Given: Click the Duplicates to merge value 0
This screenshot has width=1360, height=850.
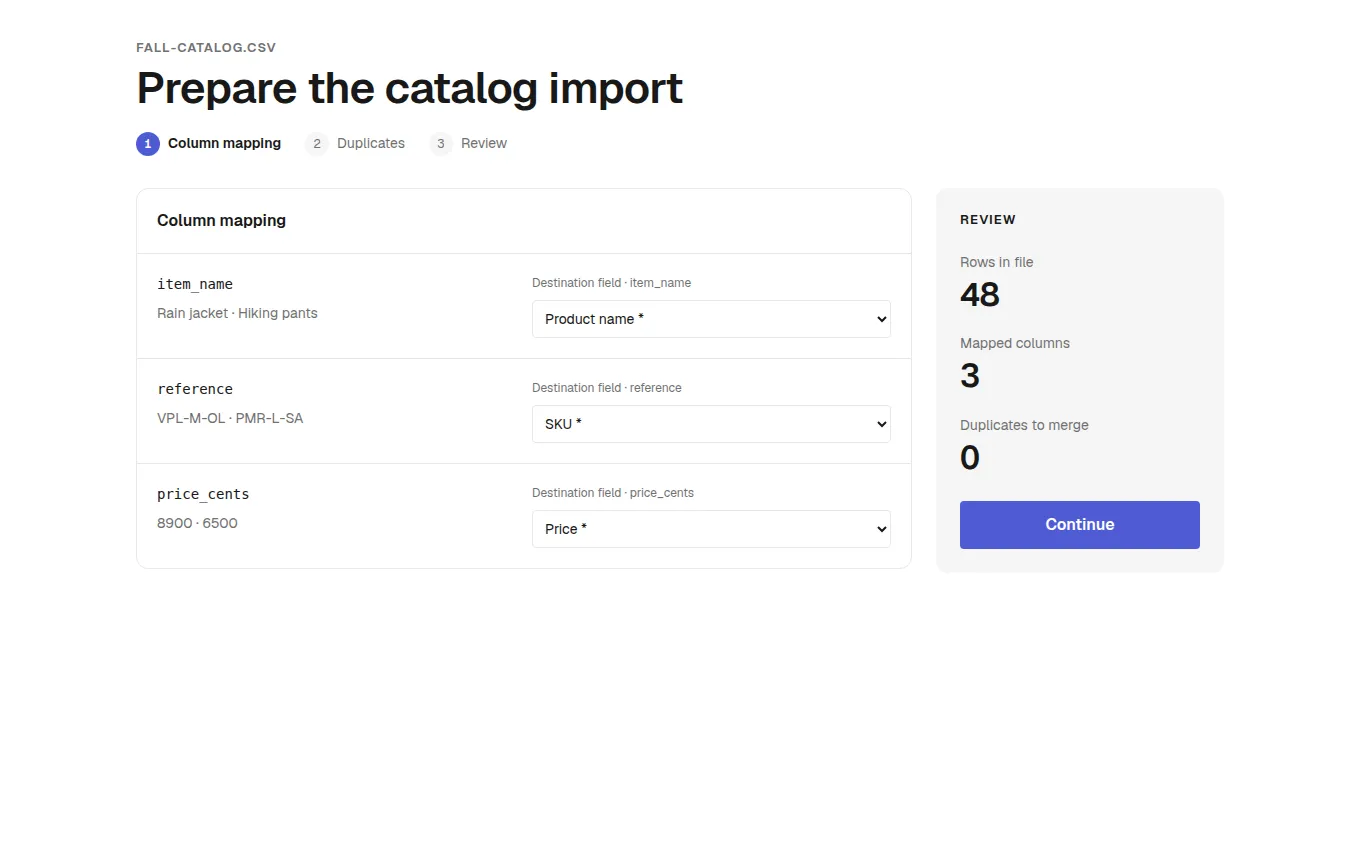Looking at the screenshot, I should point(970,458).
